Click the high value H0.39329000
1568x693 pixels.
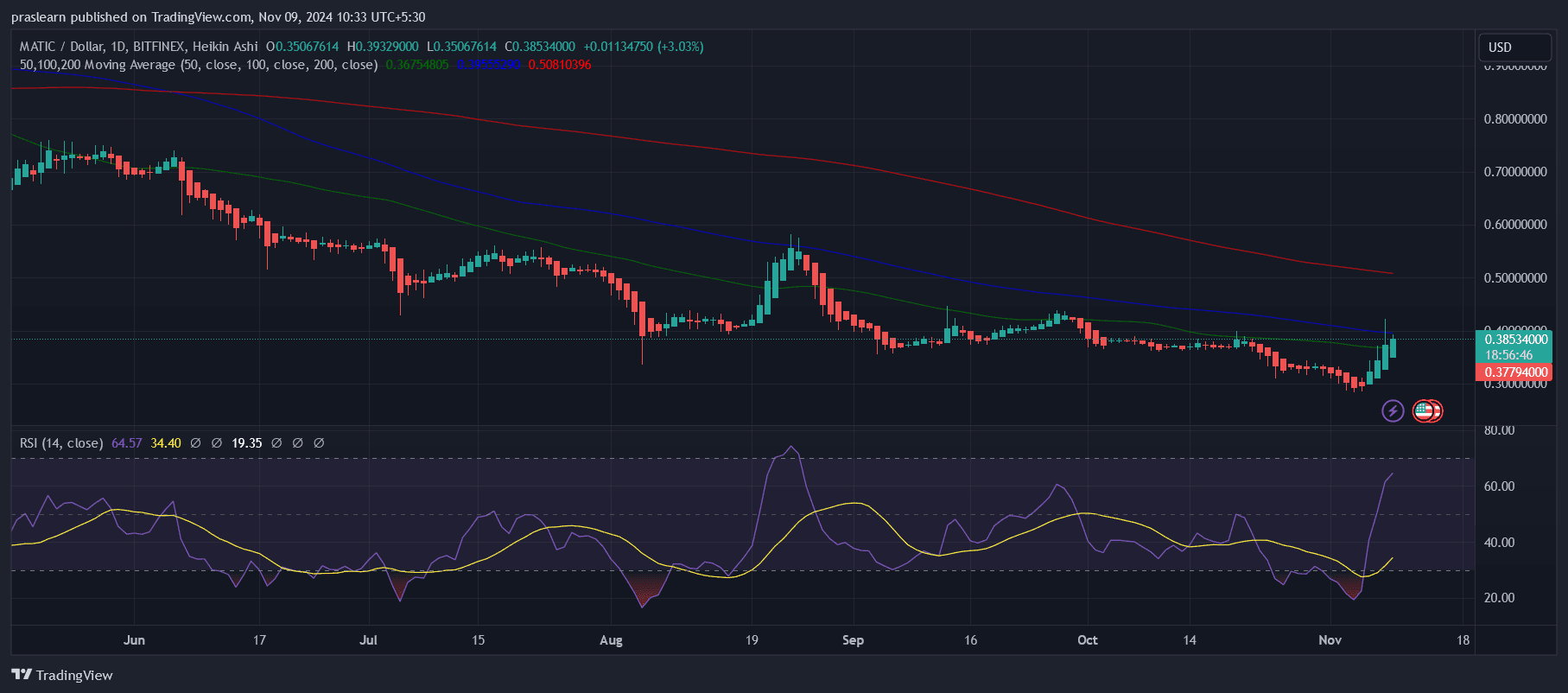click(x=383, y=47)
